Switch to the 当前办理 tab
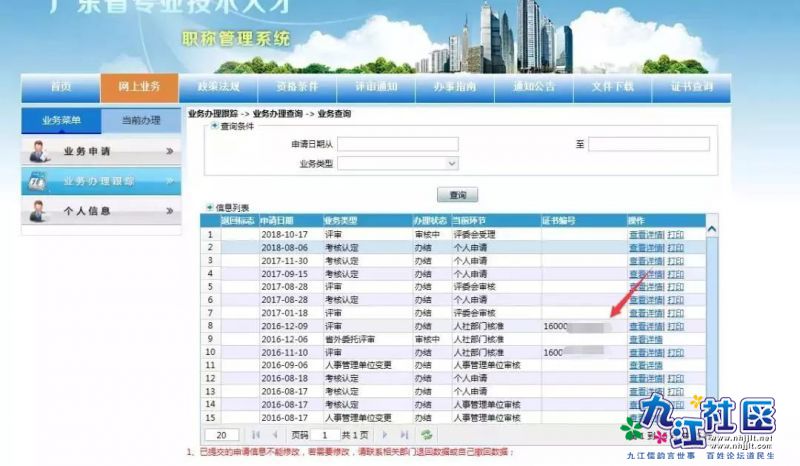The width and height of the screenshot is (800, 466). point(141,120)
